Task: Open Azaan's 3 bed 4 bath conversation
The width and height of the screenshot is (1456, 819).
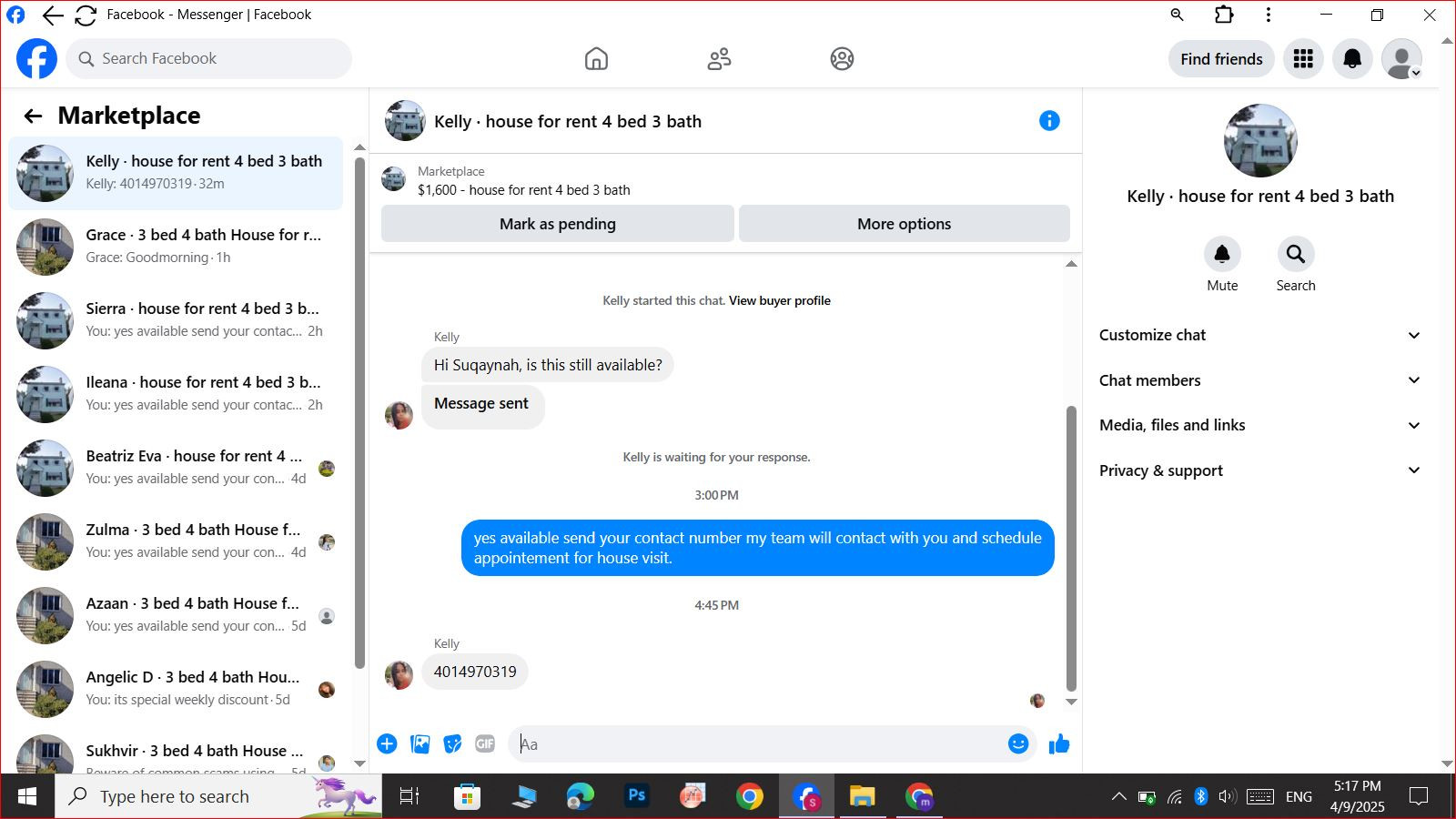Action: click(x=176, y=615)
